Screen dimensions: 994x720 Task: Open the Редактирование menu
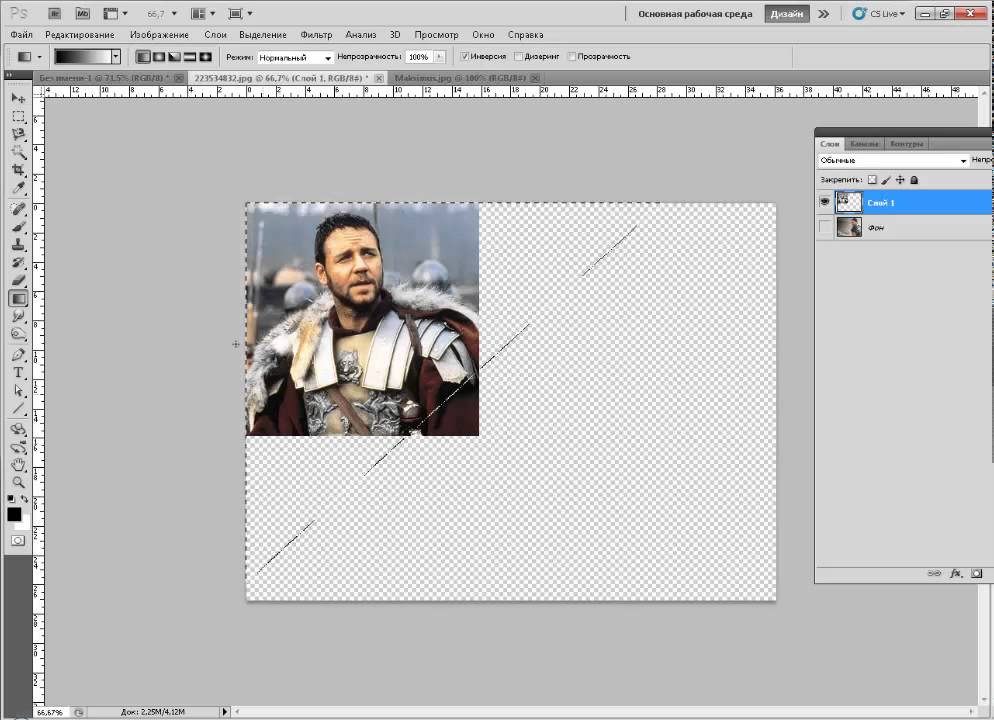click(x=80, y=35)
